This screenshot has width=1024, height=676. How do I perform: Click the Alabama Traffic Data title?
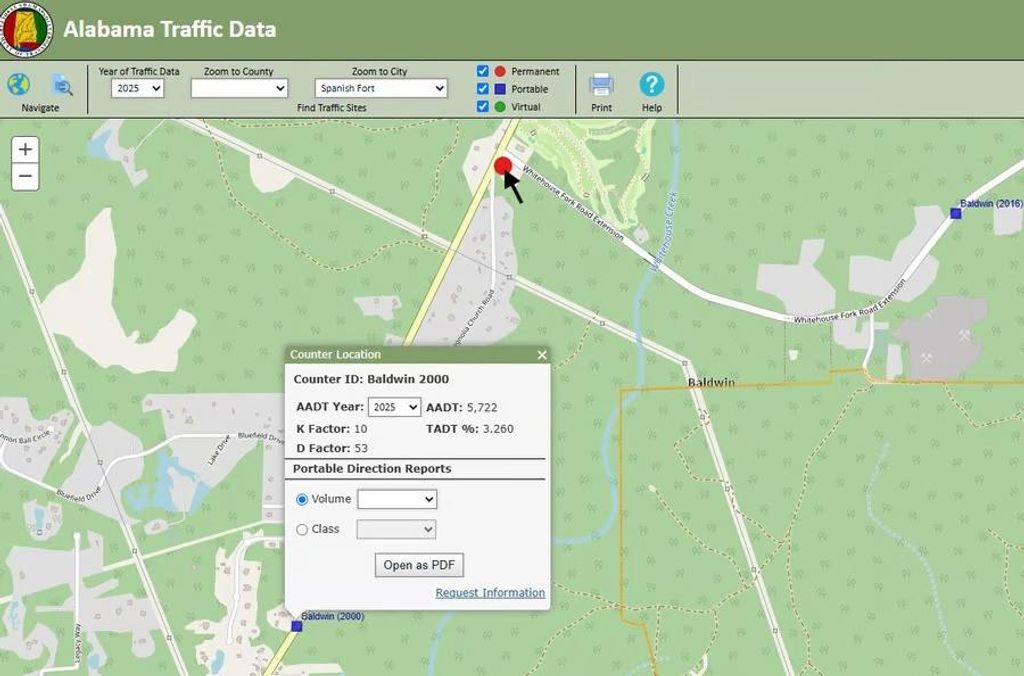coord(170,29)
